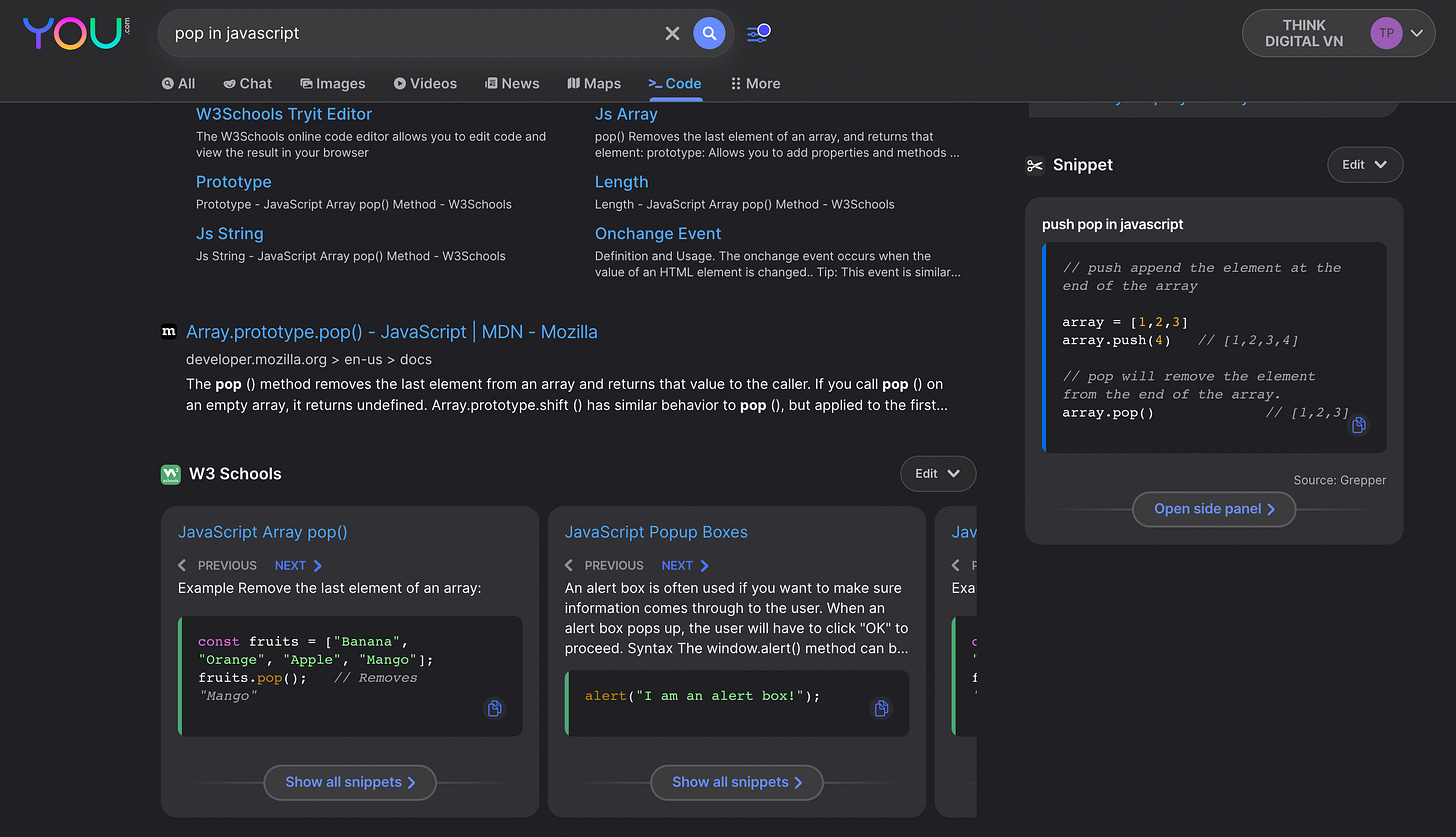This screenshot has height=837, width=1456.
Task: Click the 'Source: Grepper' text
Action: point(1340,480)
